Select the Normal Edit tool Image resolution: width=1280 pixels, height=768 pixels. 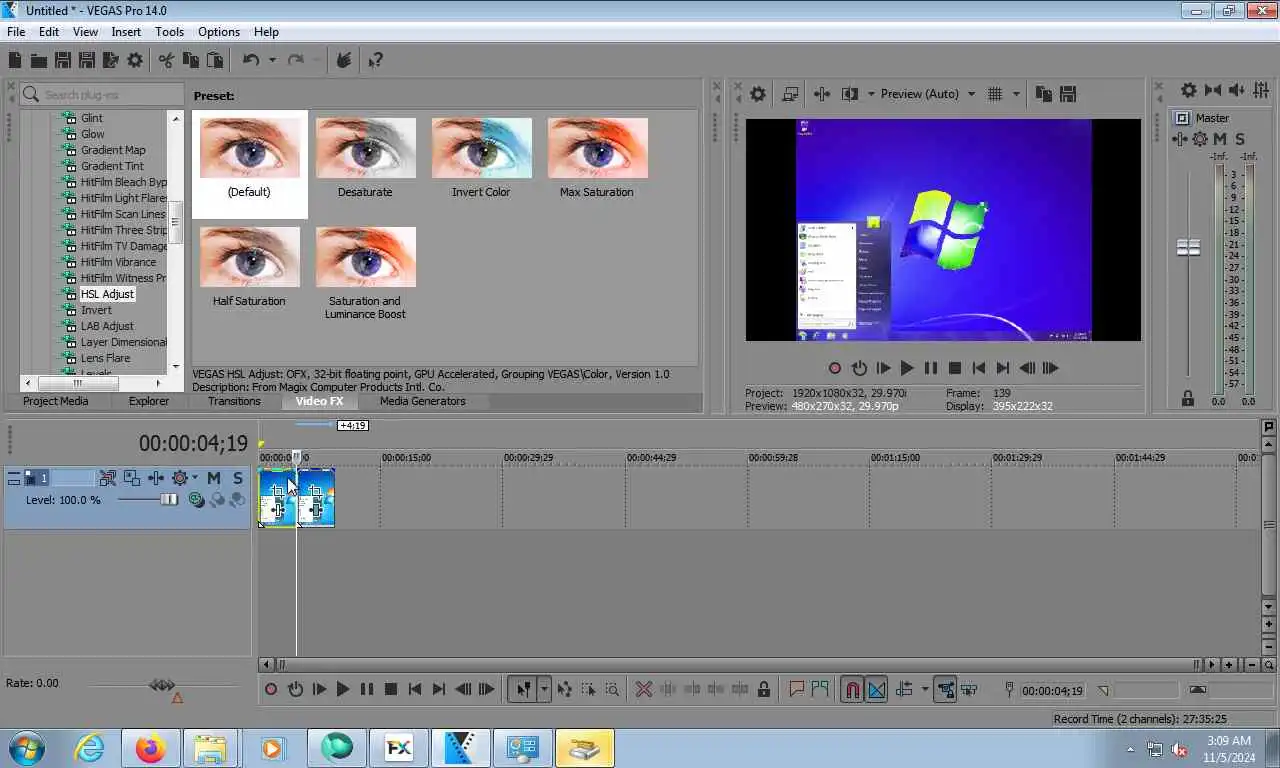522,689
